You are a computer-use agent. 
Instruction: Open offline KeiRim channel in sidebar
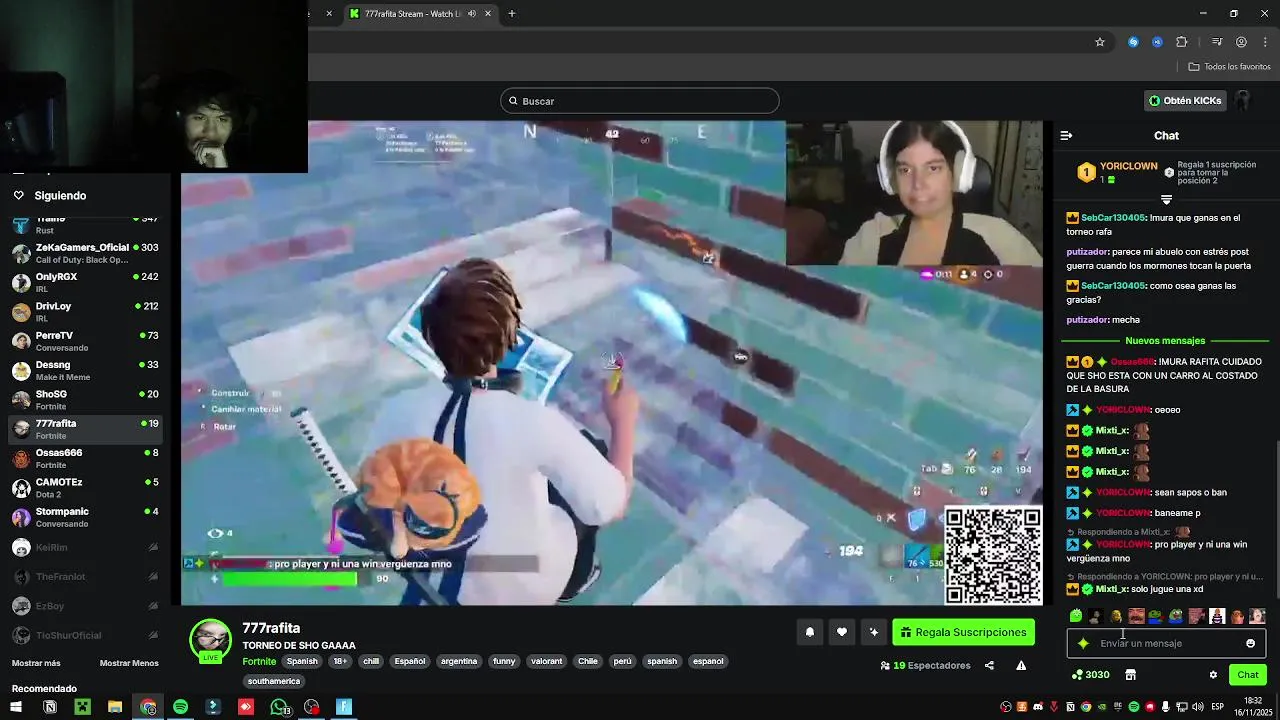click(x=85, y=547)
